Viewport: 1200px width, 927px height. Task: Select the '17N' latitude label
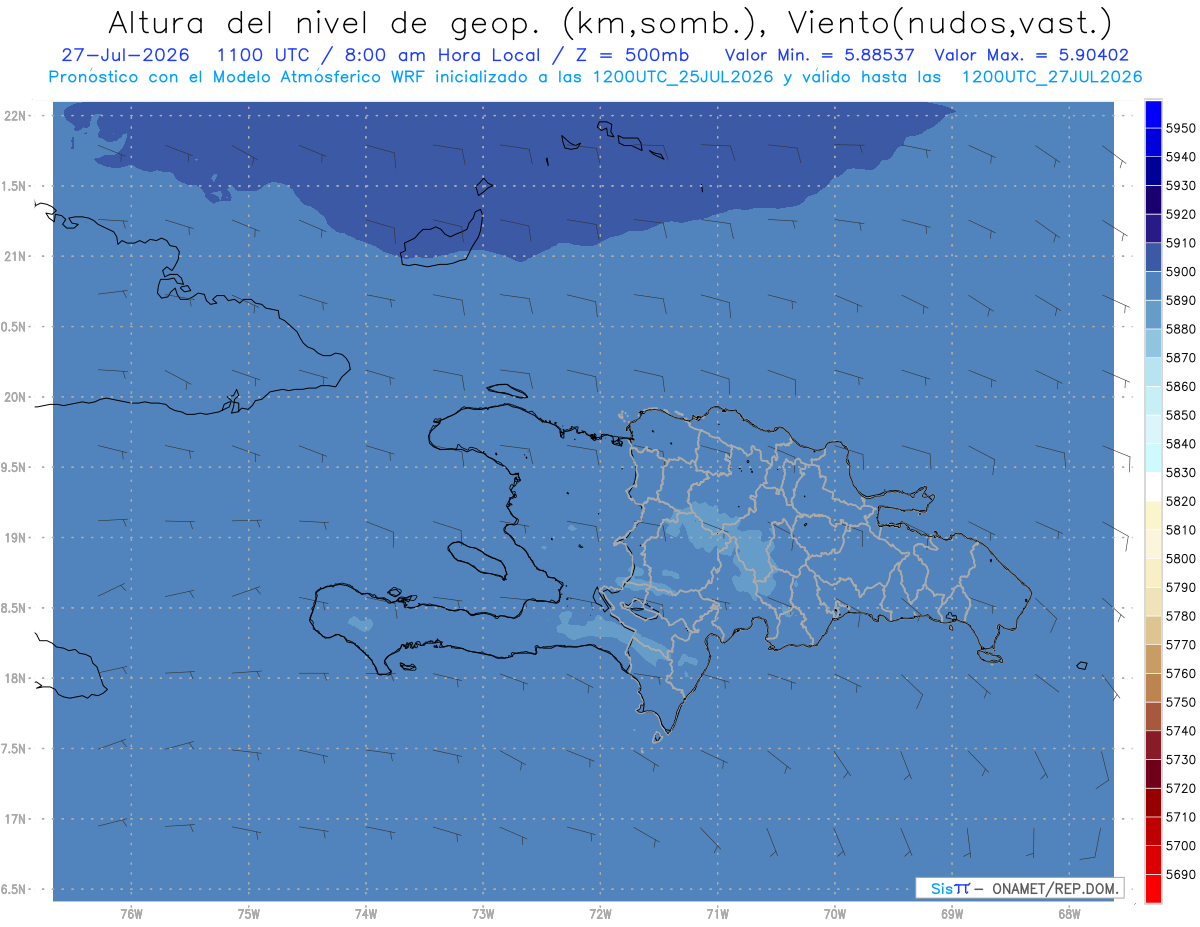point(14,819)
